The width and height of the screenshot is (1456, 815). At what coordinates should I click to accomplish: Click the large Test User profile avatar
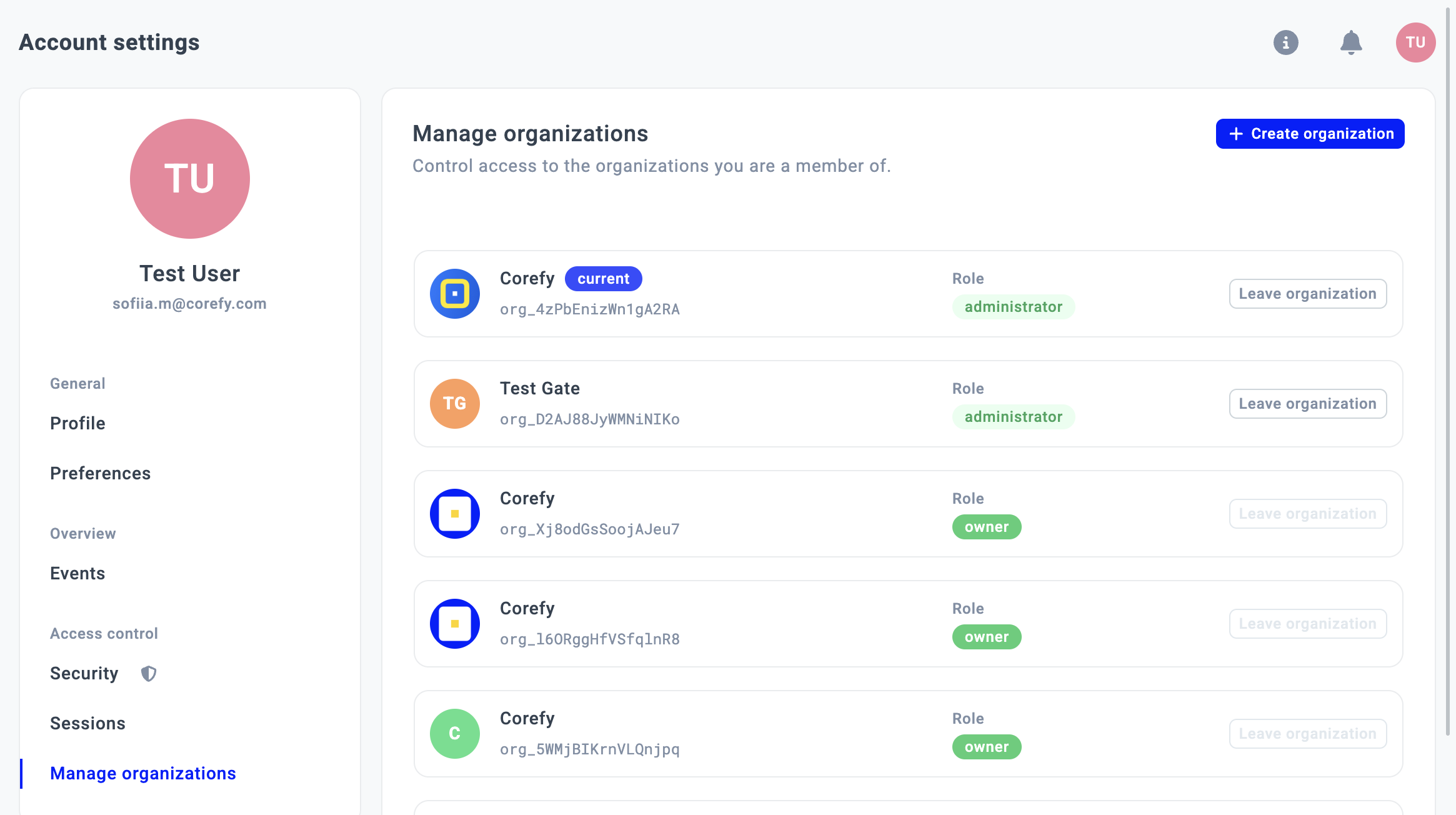coord(189,179)
